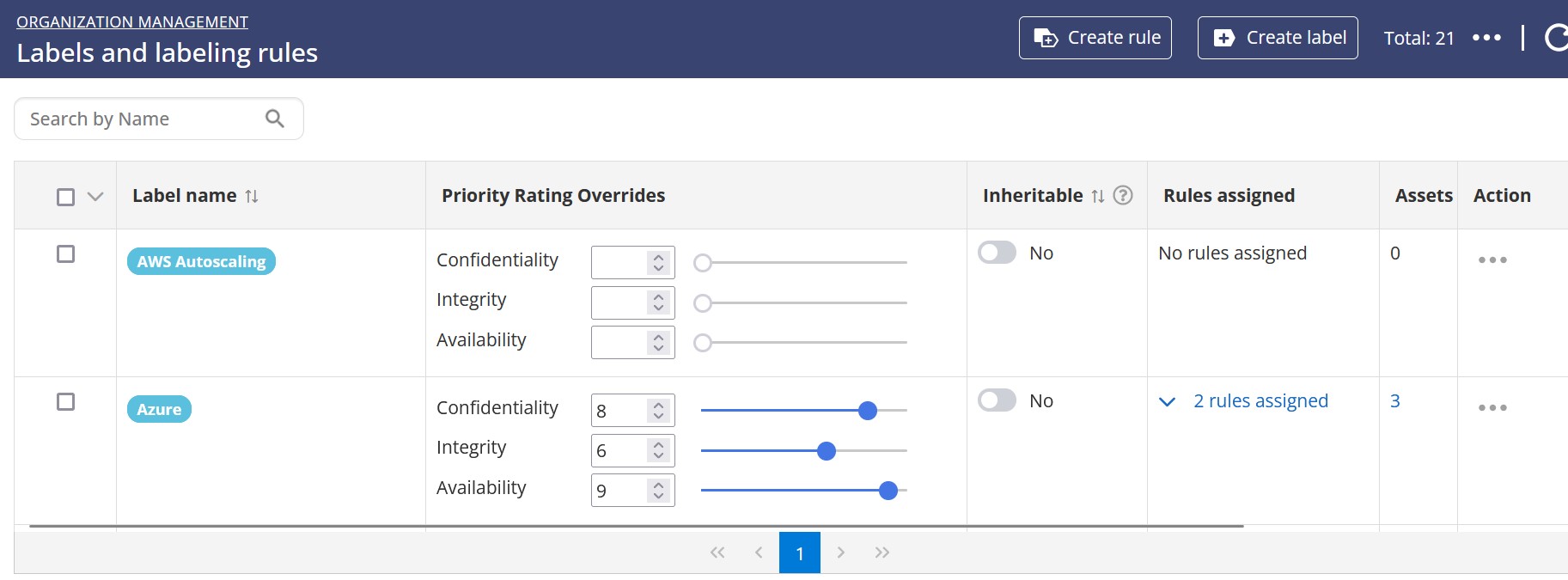Sort by Label name column arrows
Screen dimensions: 1568x580
tap(252, 196)
